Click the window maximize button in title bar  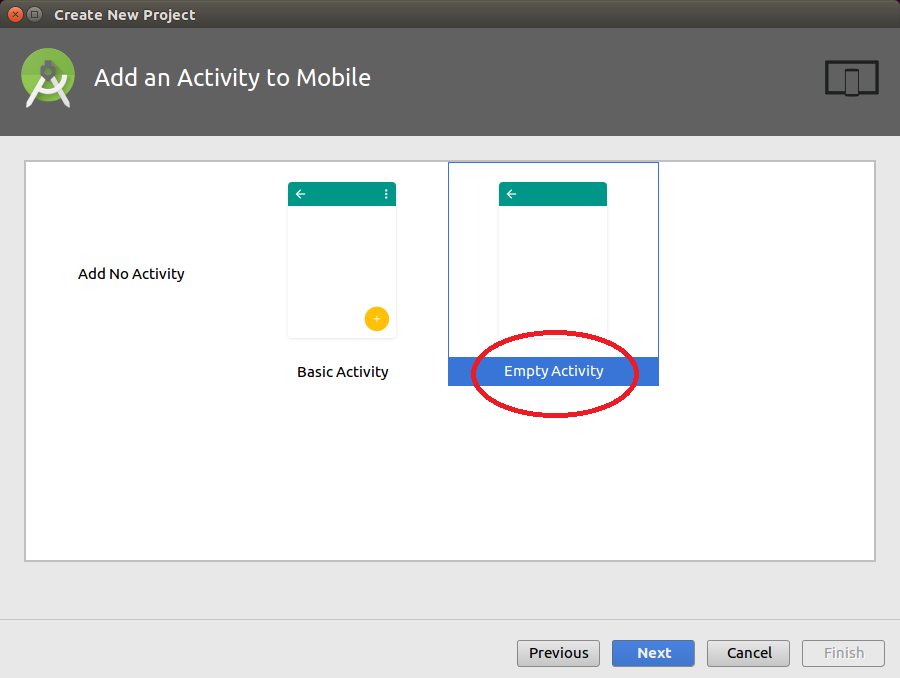[x=35, y=14]
